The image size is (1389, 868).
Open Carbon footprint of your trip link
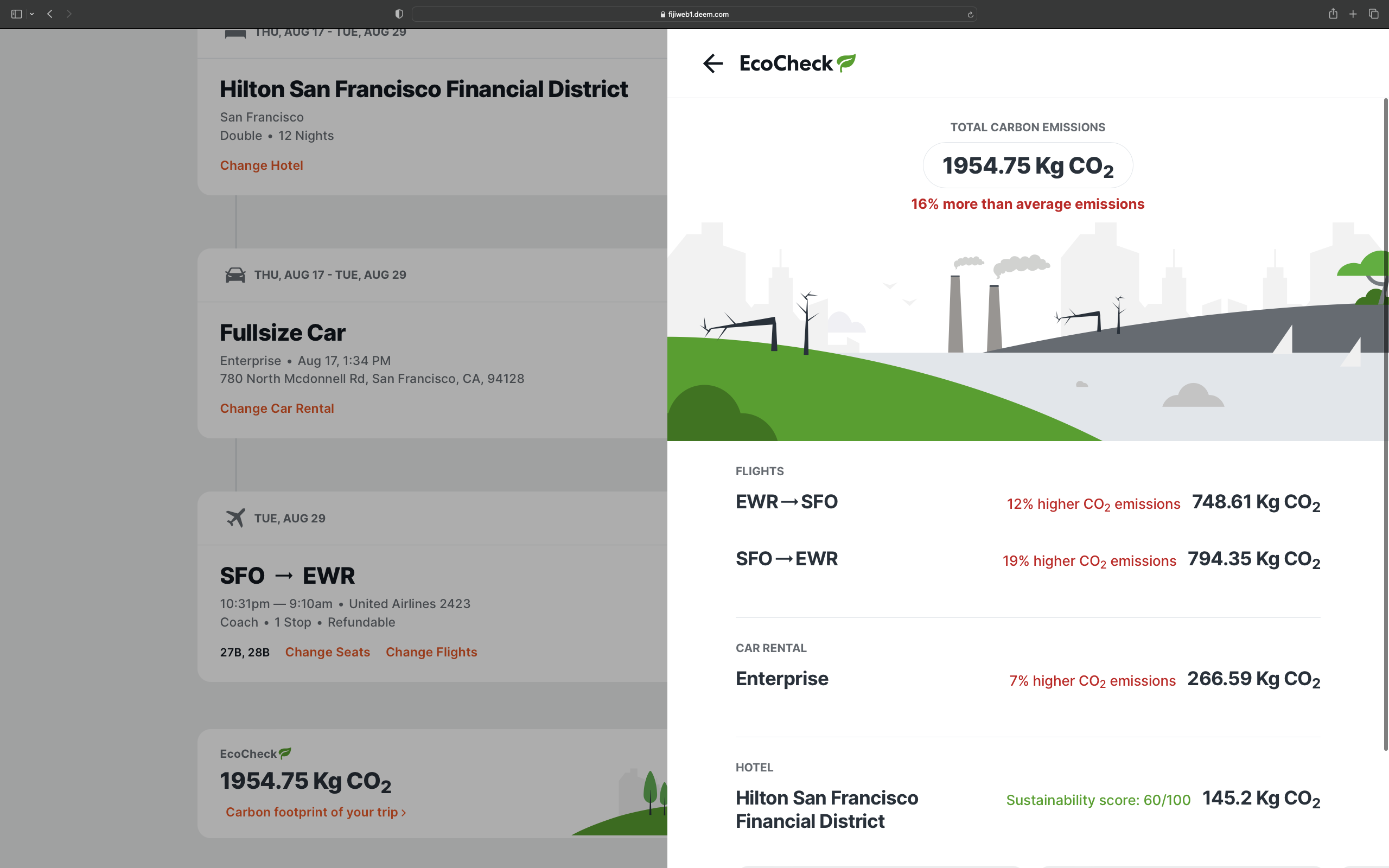(316, 812)
